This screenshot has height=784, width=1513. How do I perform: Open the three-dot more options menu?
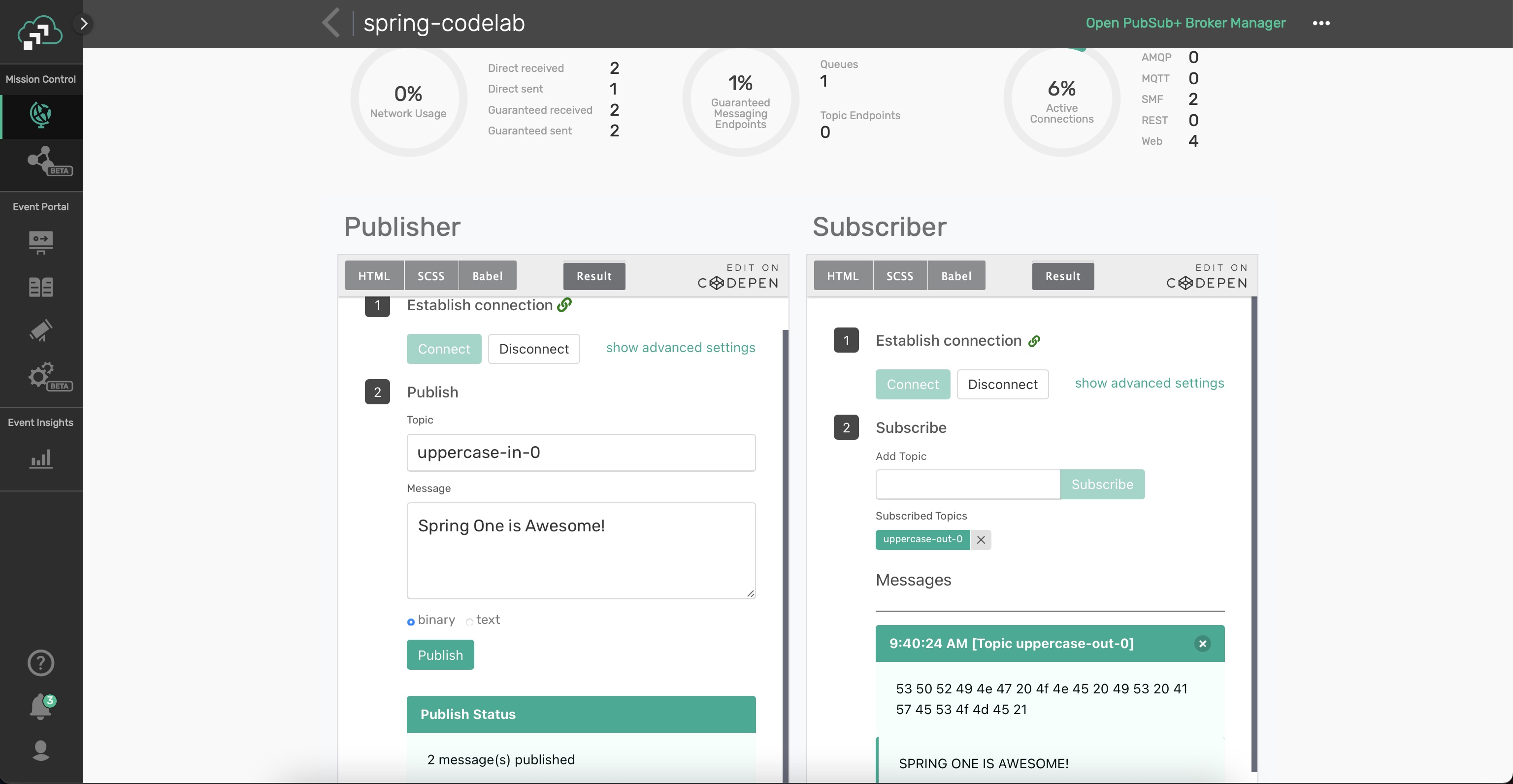click(x=1320, y=24)
